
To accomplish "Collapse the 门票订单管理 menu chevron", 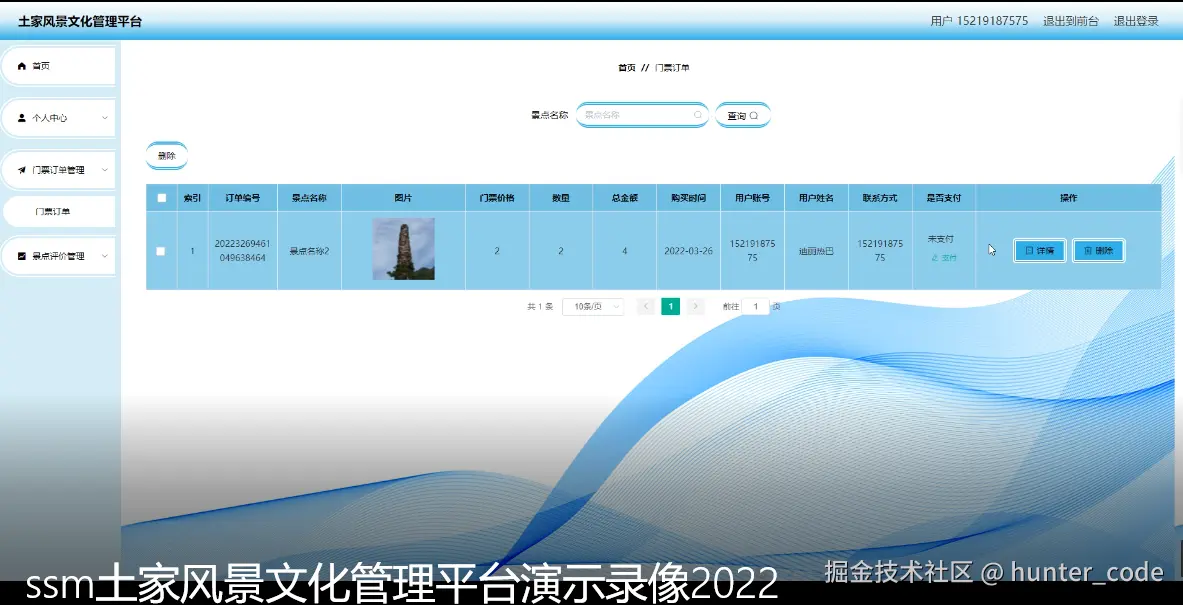I will 105,170.
